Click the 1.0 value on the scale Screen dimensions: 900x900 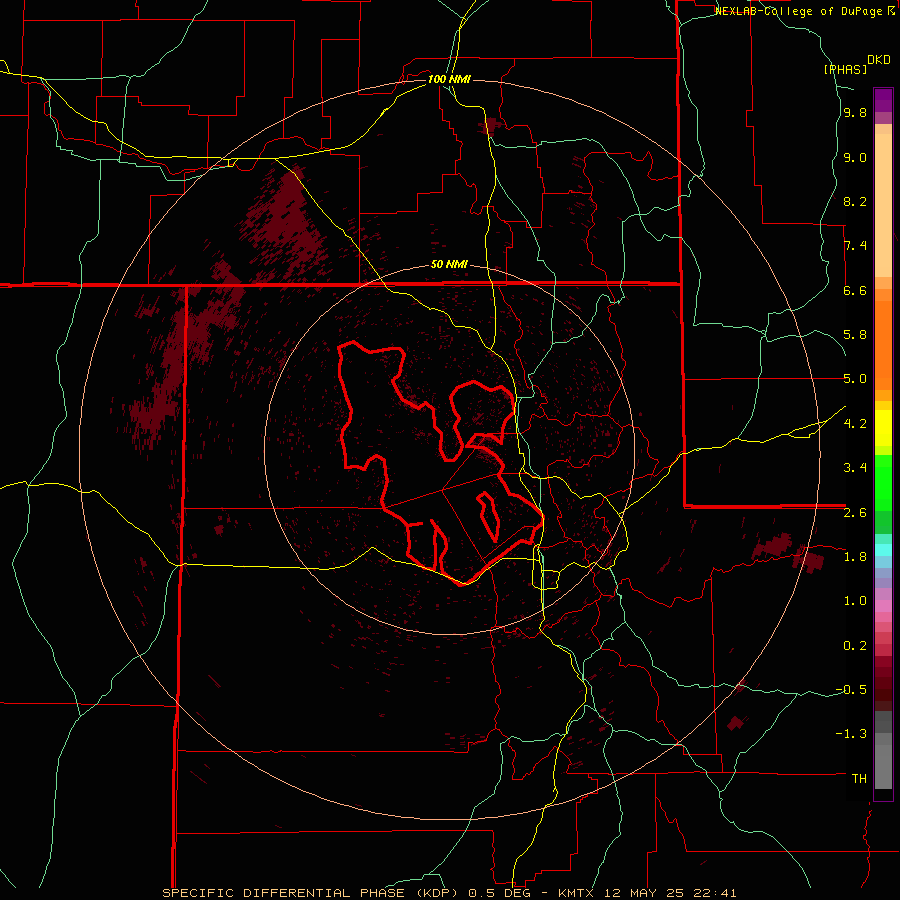855,601
